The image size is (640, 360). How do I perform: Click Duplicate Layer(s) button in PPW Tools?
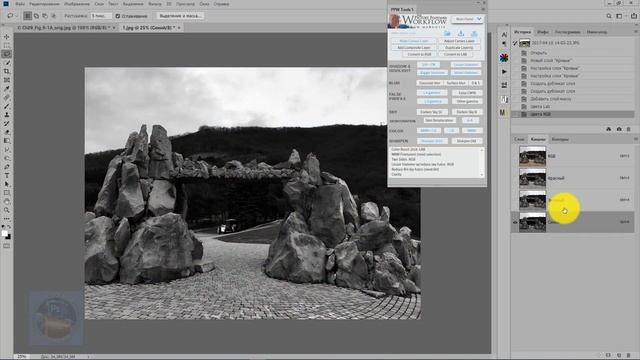point(459,47)
